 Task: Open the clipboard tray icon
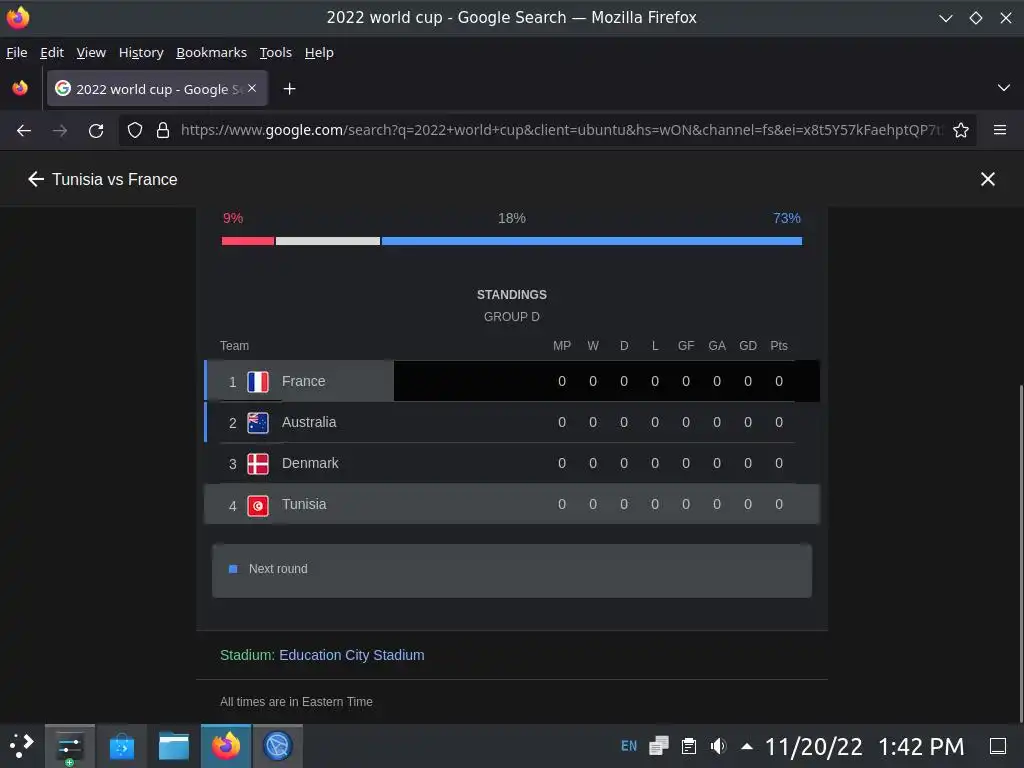pyautogui.click(x=688, y=746)
